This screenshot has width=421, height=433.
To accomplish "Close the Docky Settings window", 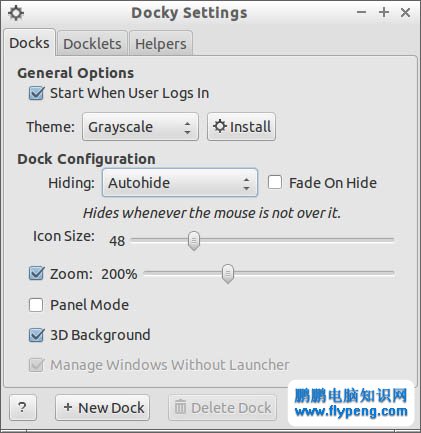I will (405, 13).
